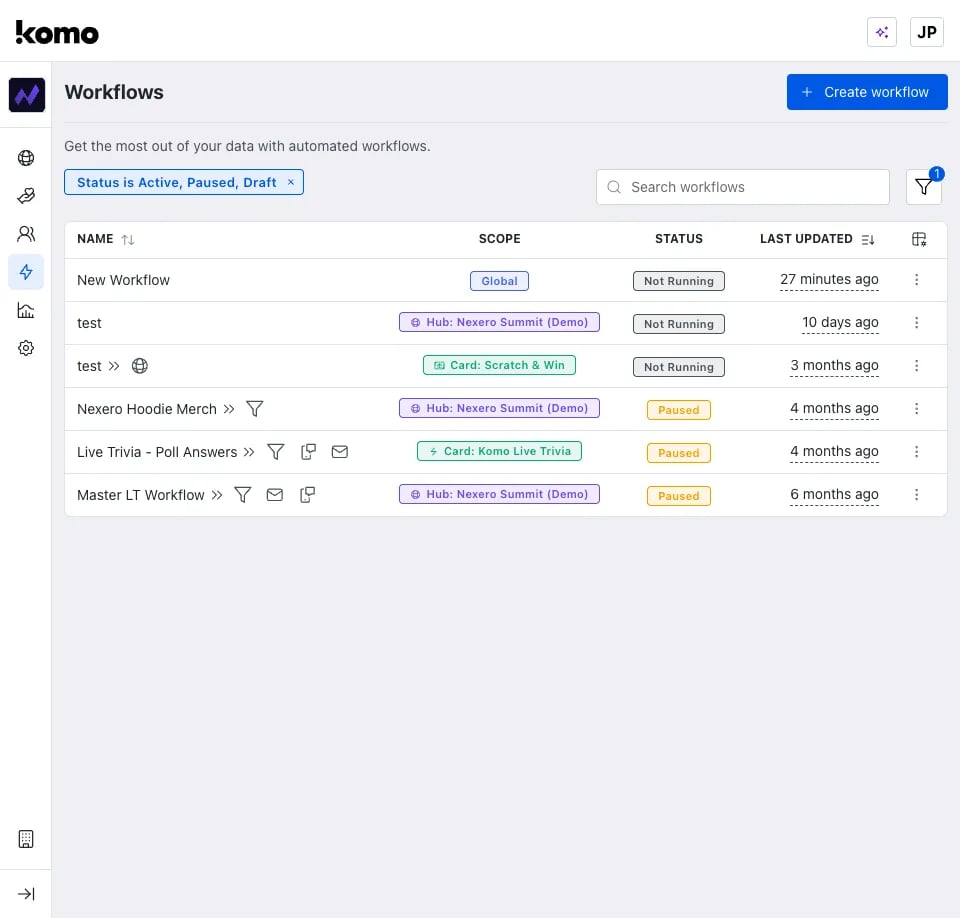Open the analytics chart icon in sidebar
Viewport: 960px width, 918px height.
pyautogui.click(x=26, y=310)
